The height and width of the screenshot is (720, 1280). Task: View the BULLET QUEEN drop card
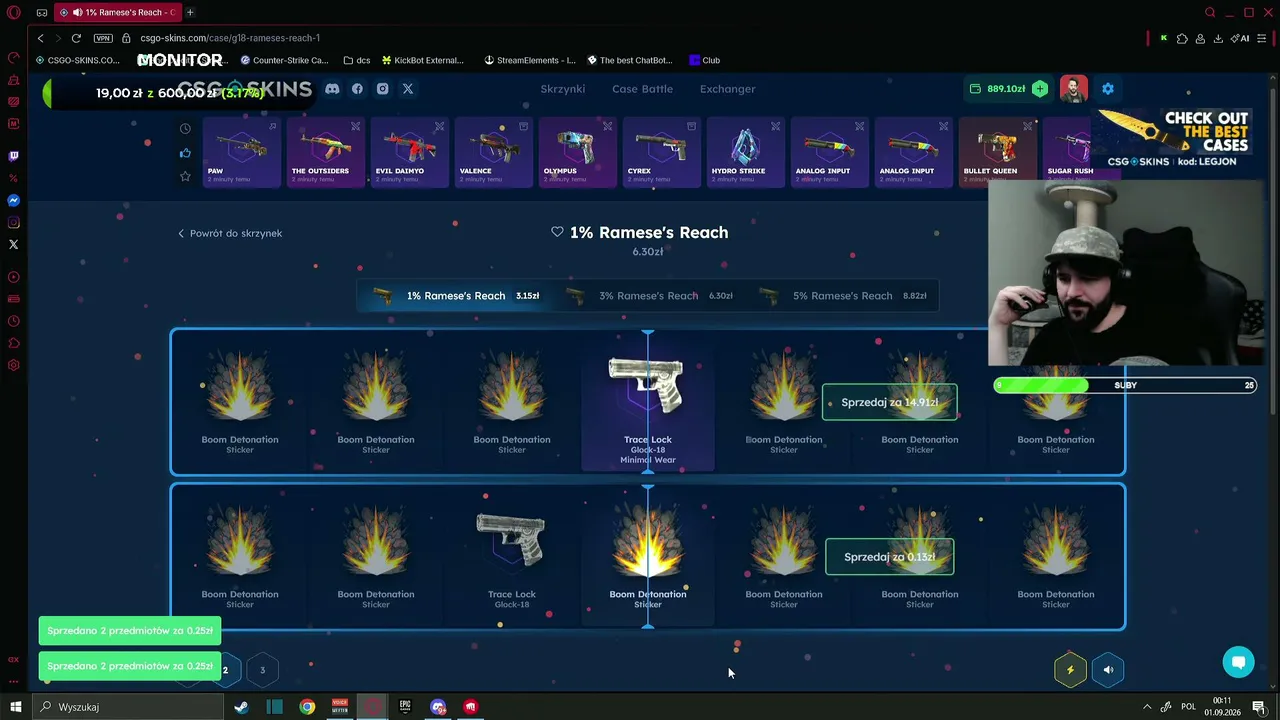997,152
